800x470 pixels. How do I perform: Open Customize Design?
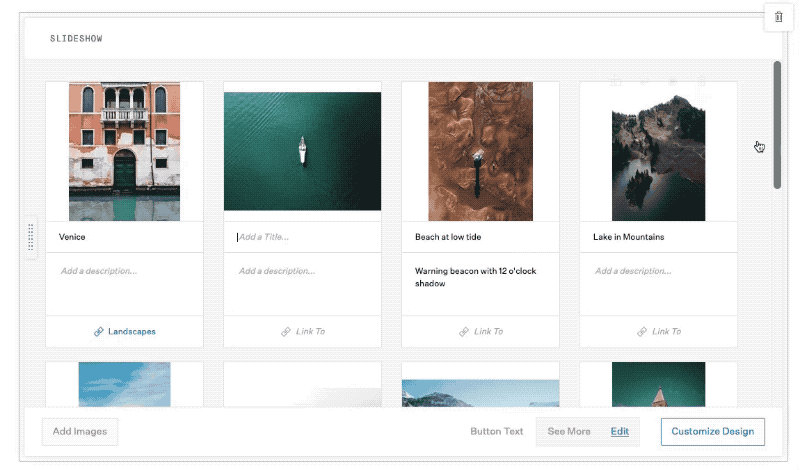(x=712, y=432)
